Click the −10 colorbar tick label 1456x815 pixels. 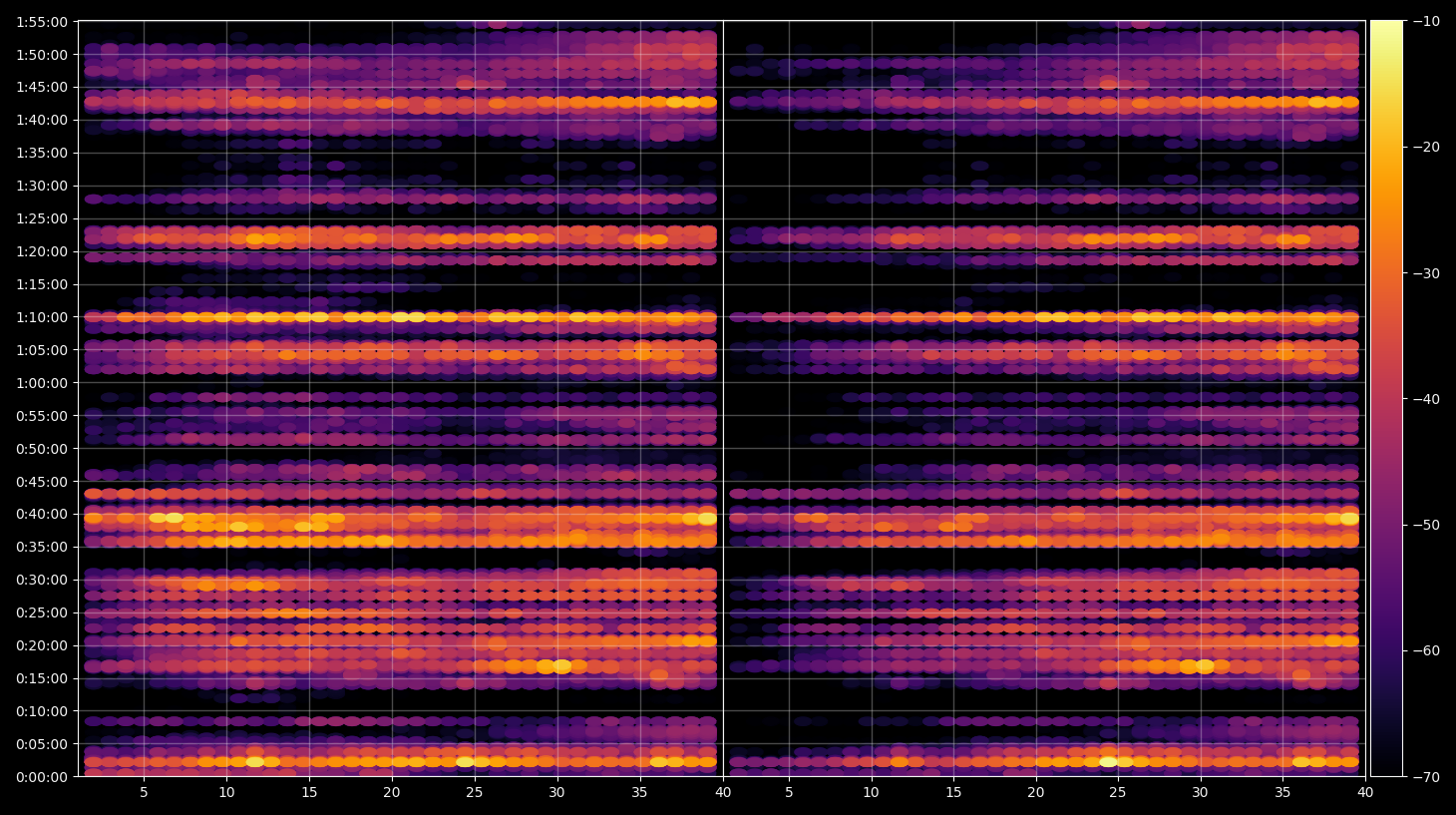coord(1426,21)
